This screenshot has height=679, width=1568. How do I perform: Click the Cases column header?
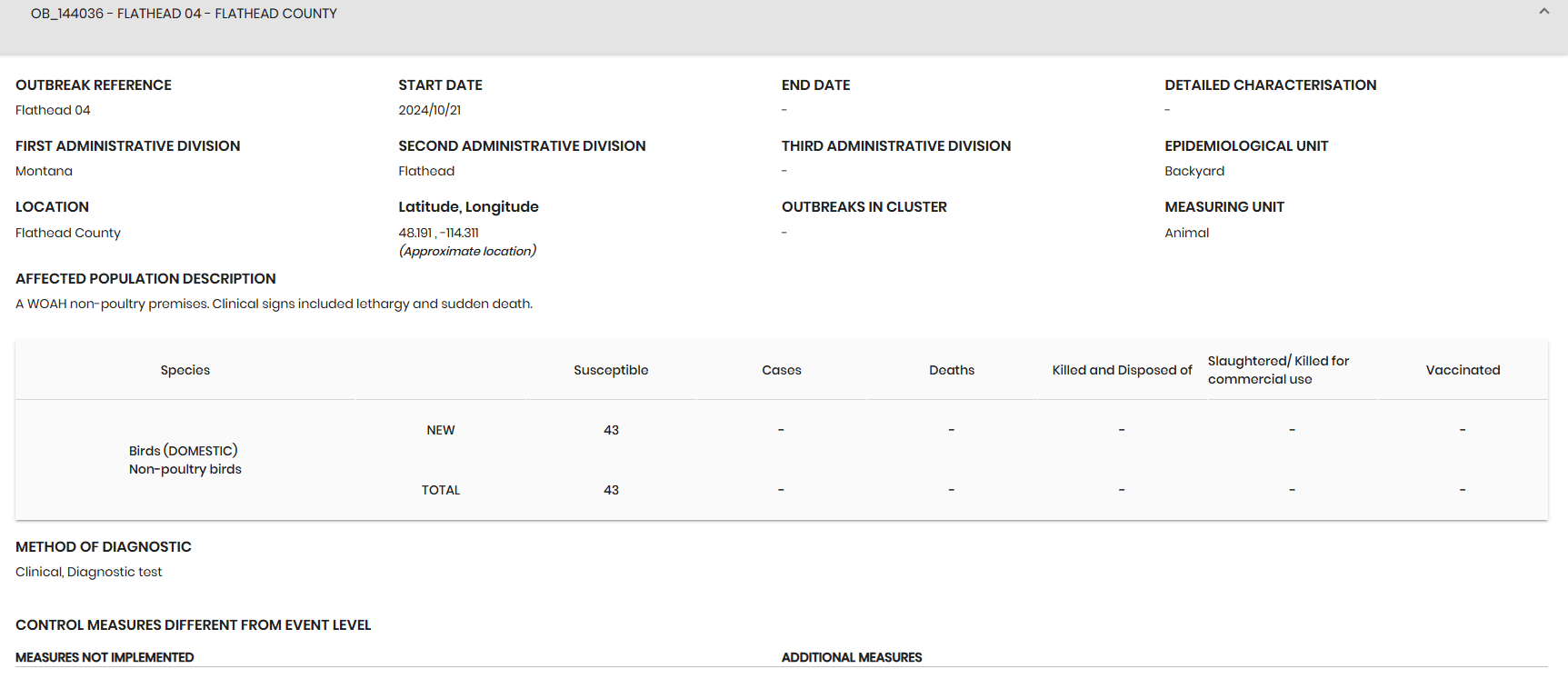pyautogui.click(x=781, y=370)
